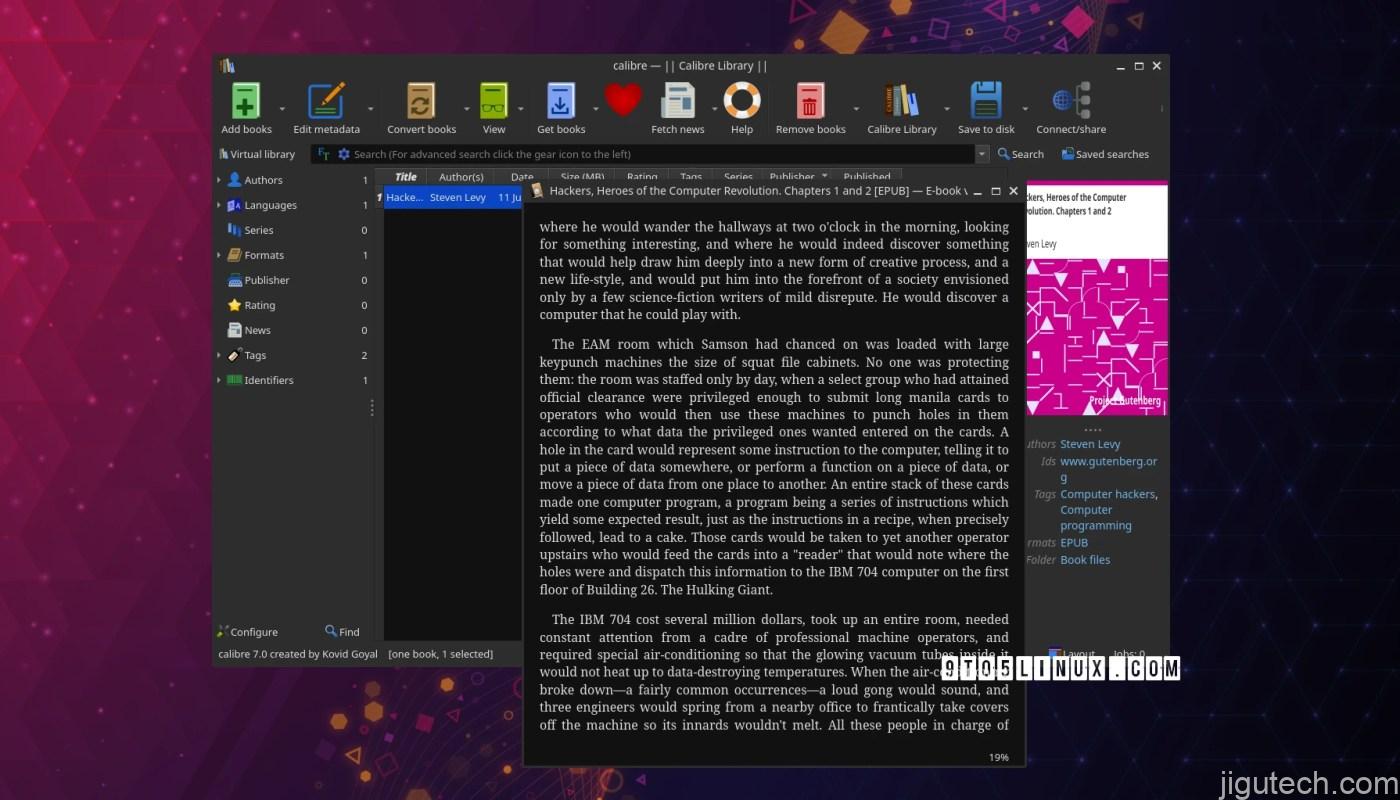Image resolution: width=1400 pixels, height=800 pixels.
Task: Click the tag browser splitter handle dots
Action: click(372, 408)
